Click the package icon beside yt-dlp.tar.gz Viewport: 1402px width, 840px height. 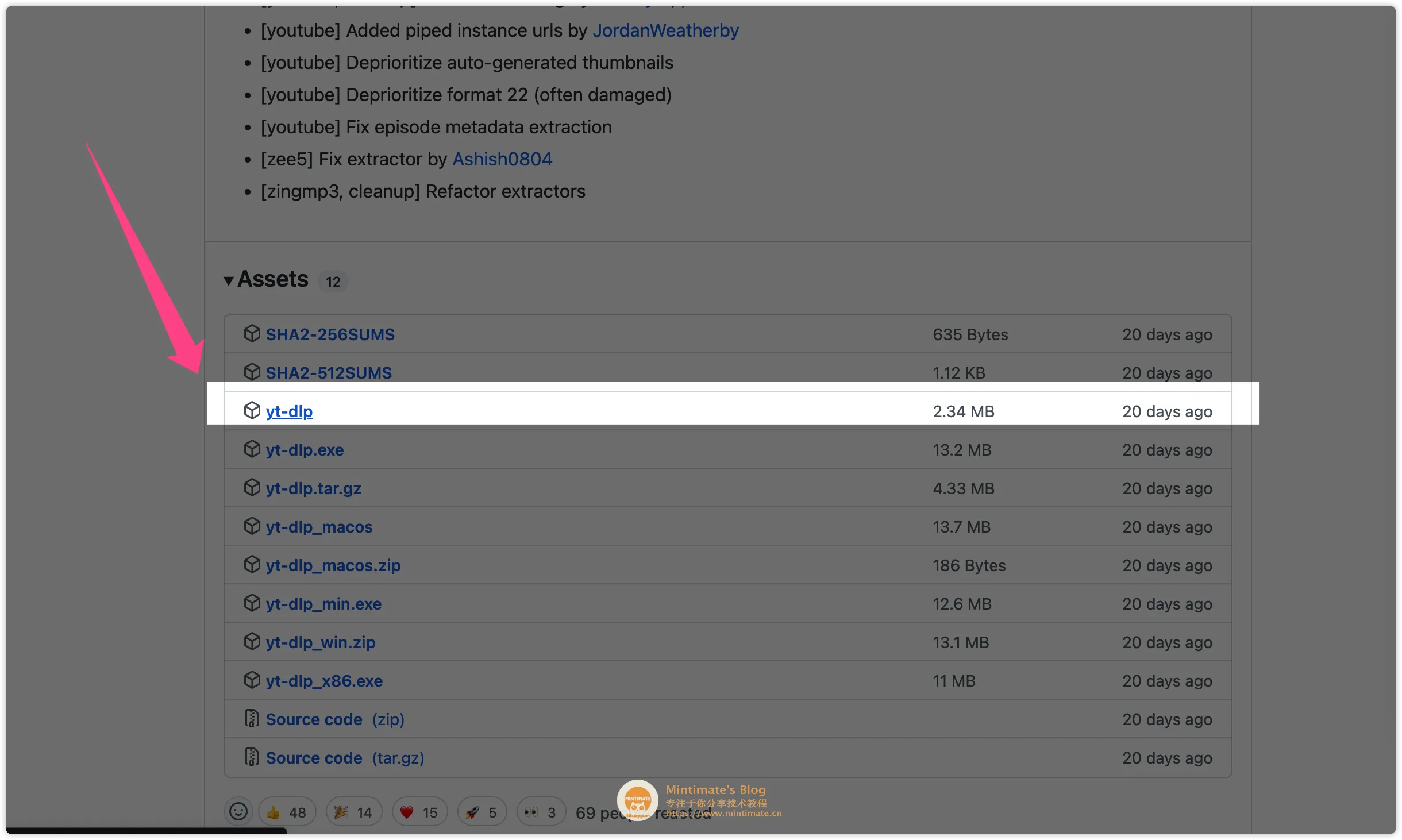click(252, 488)
